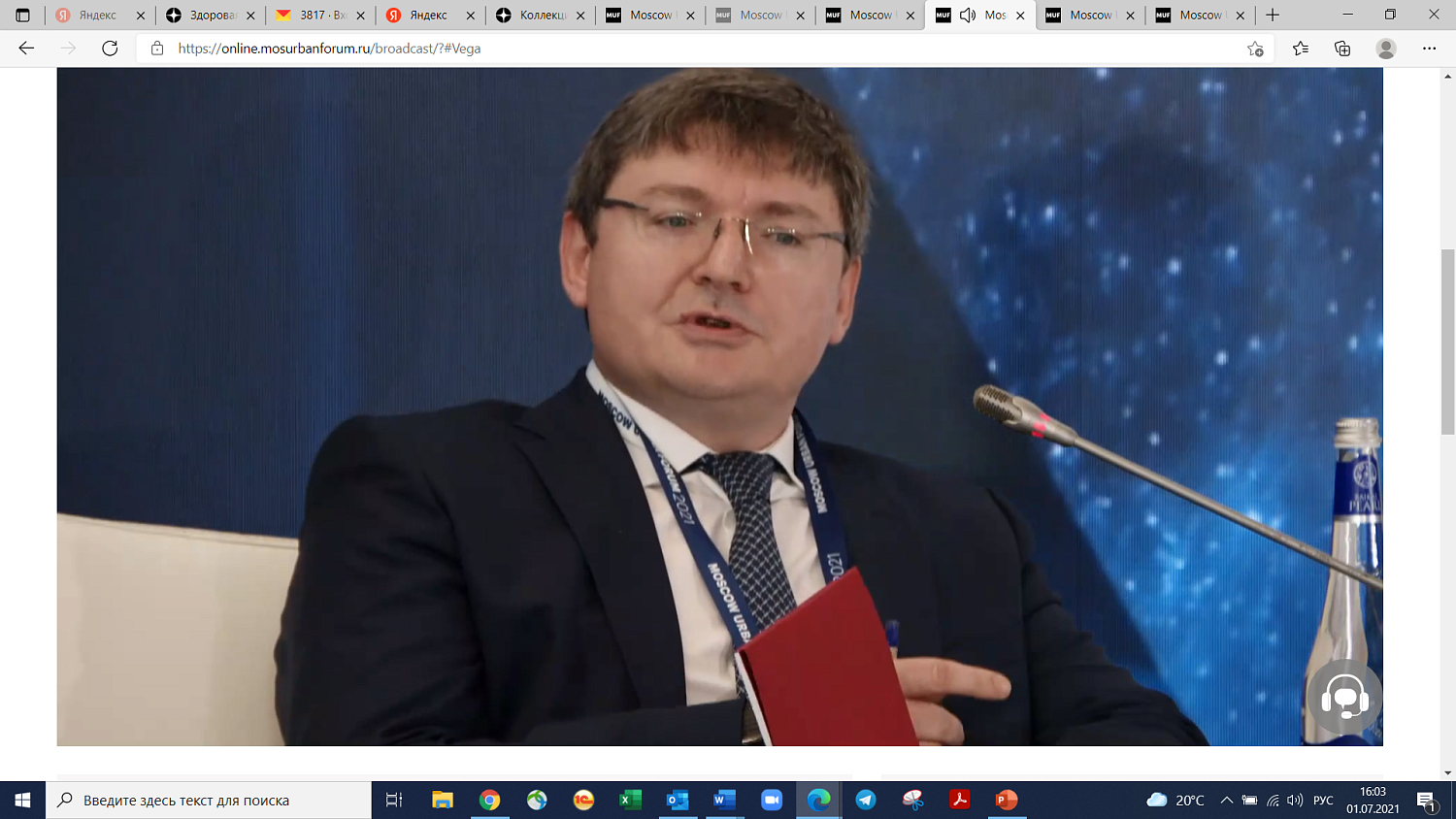Image resolution: width=1456 pixels, height=819 pixels.
Task: Open the Windows Start menu
Action: pyautogui.click(x=22, y=801)
